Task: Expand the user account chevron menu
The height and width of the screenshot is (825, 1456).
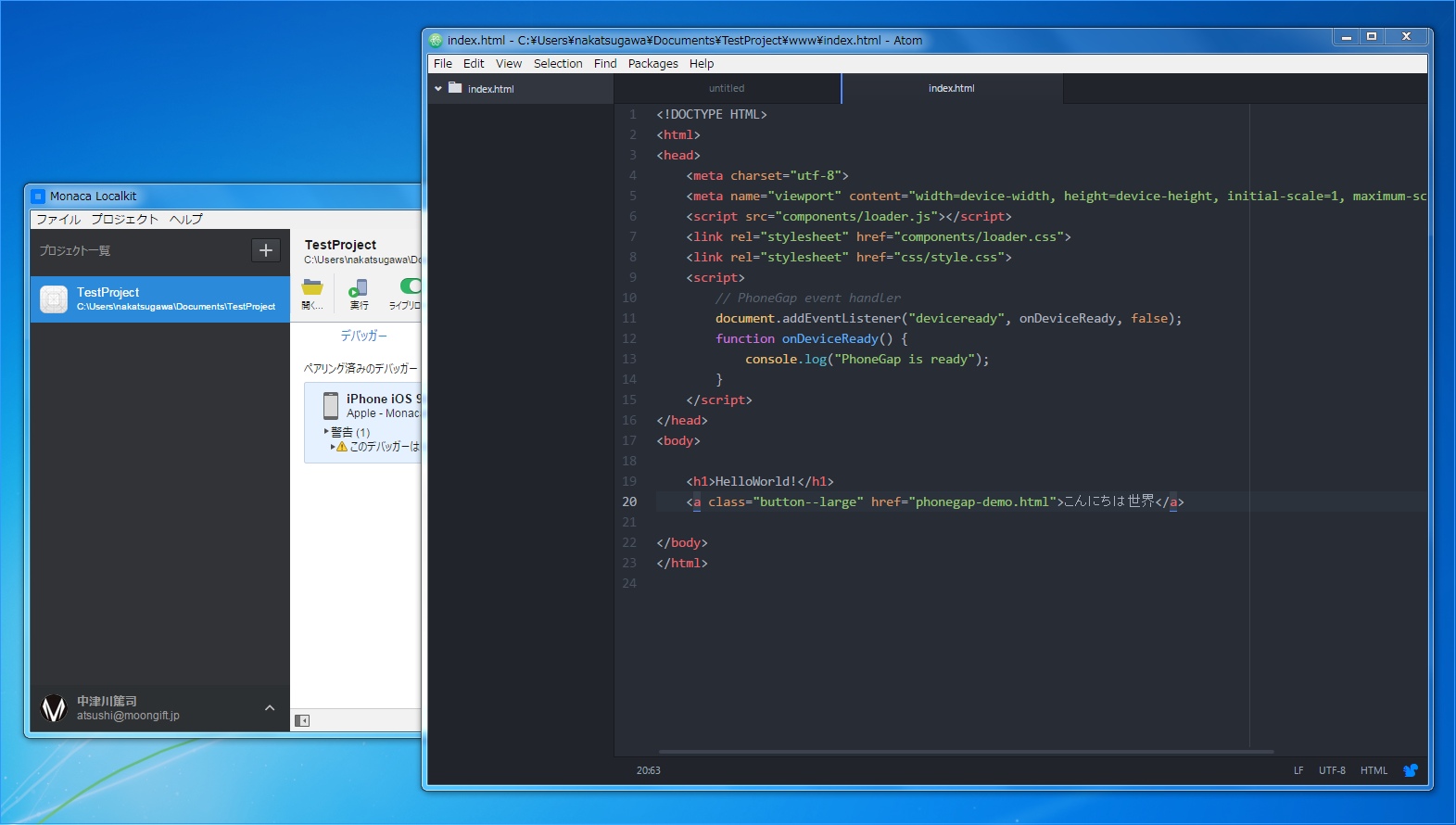Action: (270, 708)
